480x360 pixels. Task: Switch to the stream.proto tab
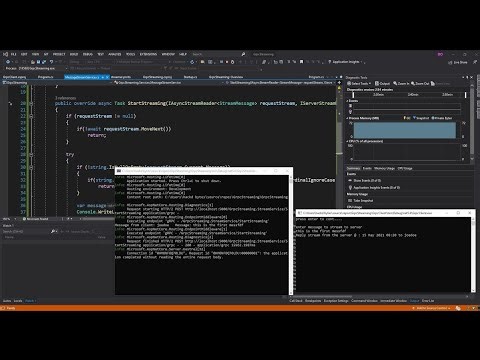click(x=121, y=77)
